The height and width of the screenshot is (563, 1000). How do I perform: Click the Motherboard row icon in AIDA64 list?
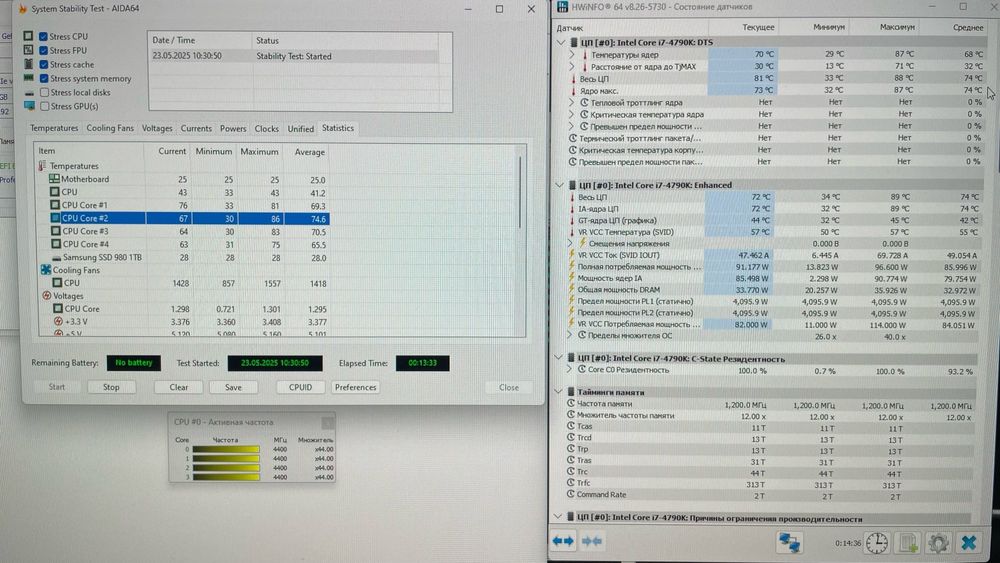[x=54, y=179]
